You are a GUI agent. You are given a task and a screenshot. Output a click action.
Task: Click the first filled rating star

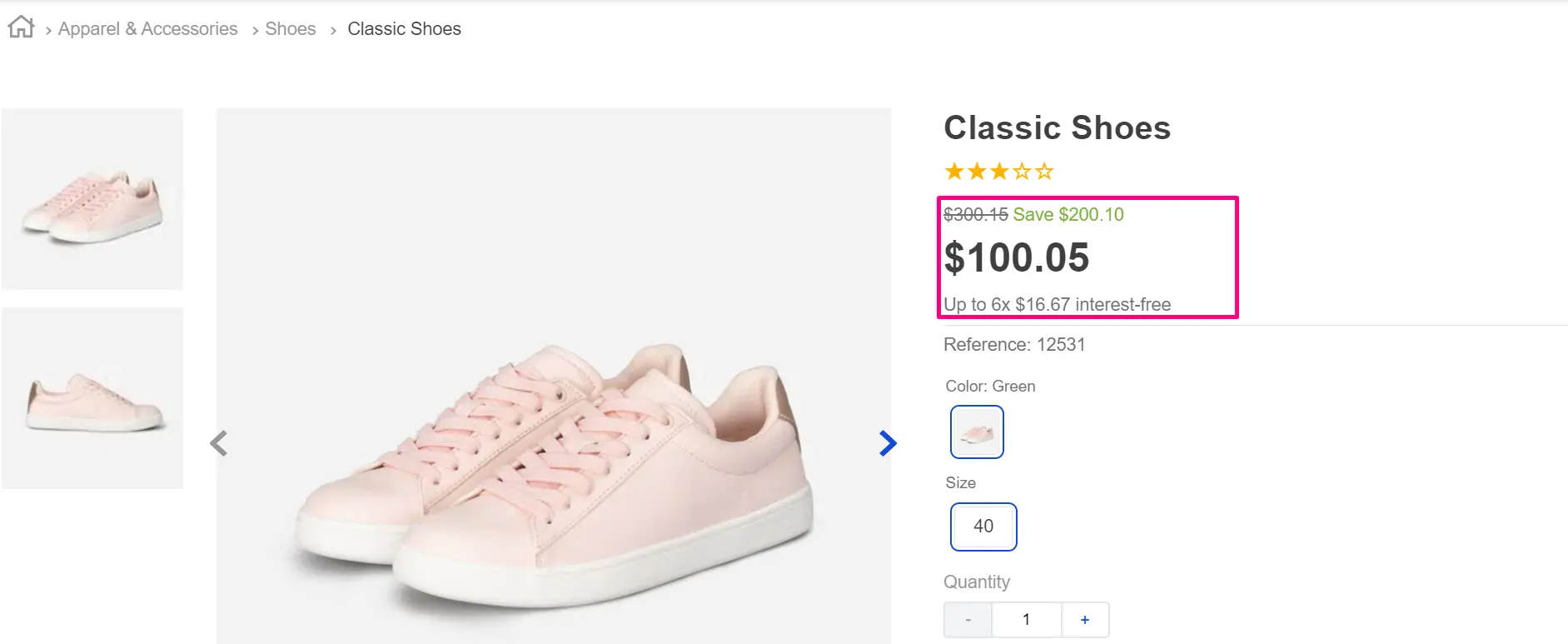954,172
